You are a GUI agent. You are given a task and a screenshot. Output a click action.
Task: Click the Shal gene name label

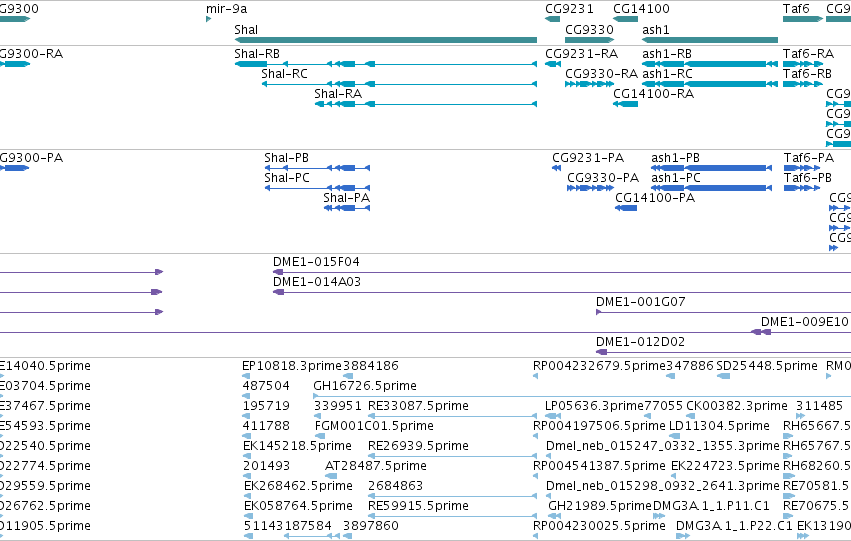tap(246, 29)
